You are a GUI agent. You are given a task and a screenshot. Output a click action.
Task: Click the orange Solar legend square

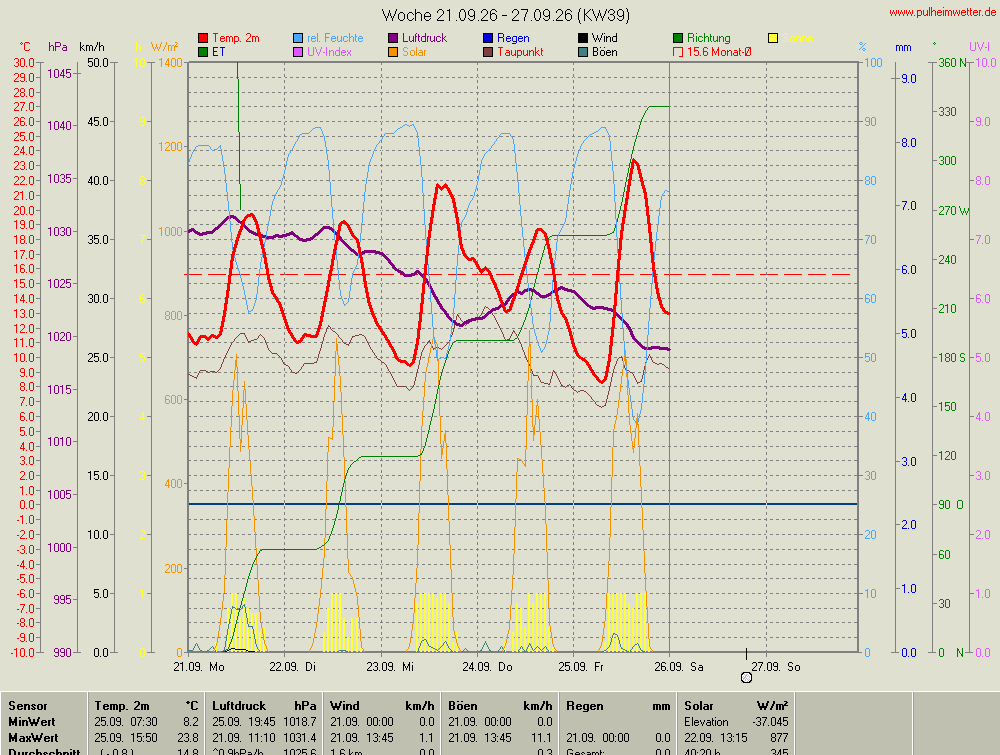393,52
